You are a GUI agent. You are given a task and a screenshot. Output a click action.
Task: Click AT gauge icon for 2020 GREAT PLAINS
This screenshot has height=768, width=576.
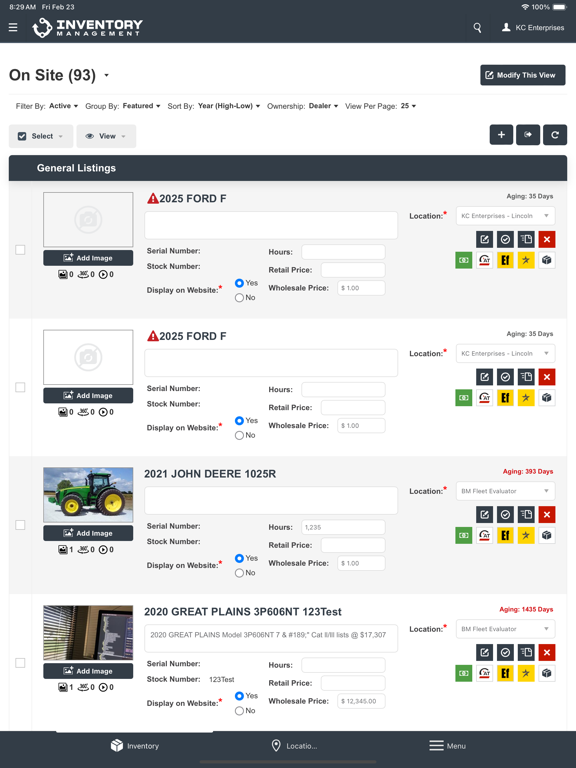tap(484, 673)
